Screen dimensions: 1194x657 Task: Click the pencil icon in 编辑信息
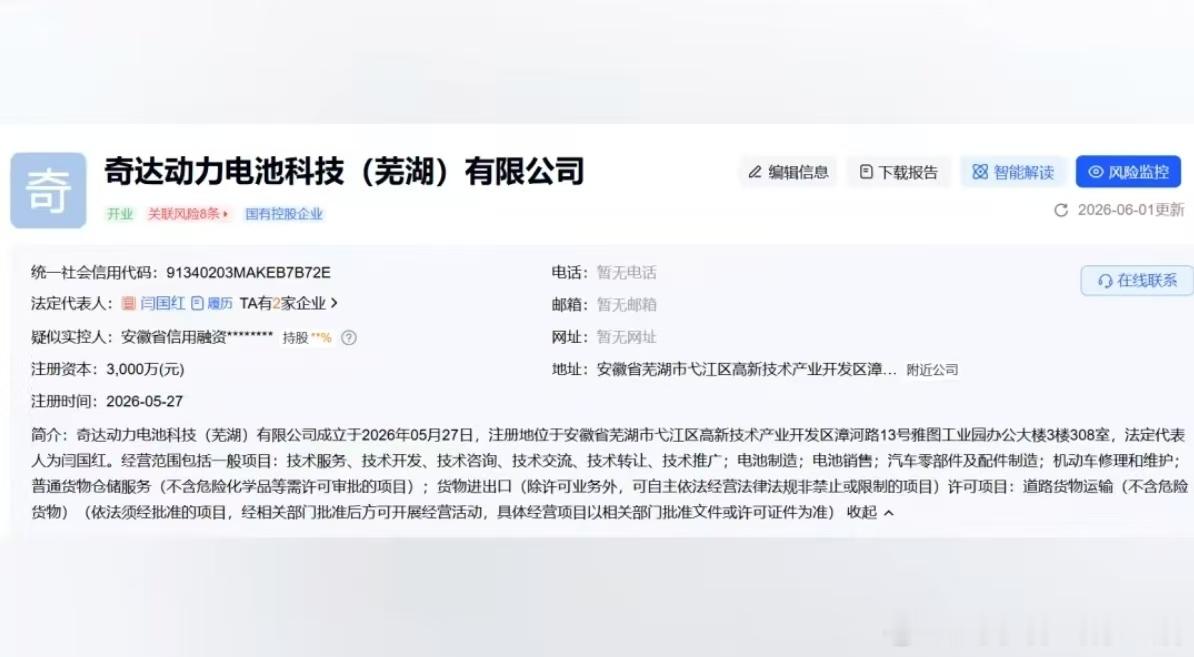(755, 172)
